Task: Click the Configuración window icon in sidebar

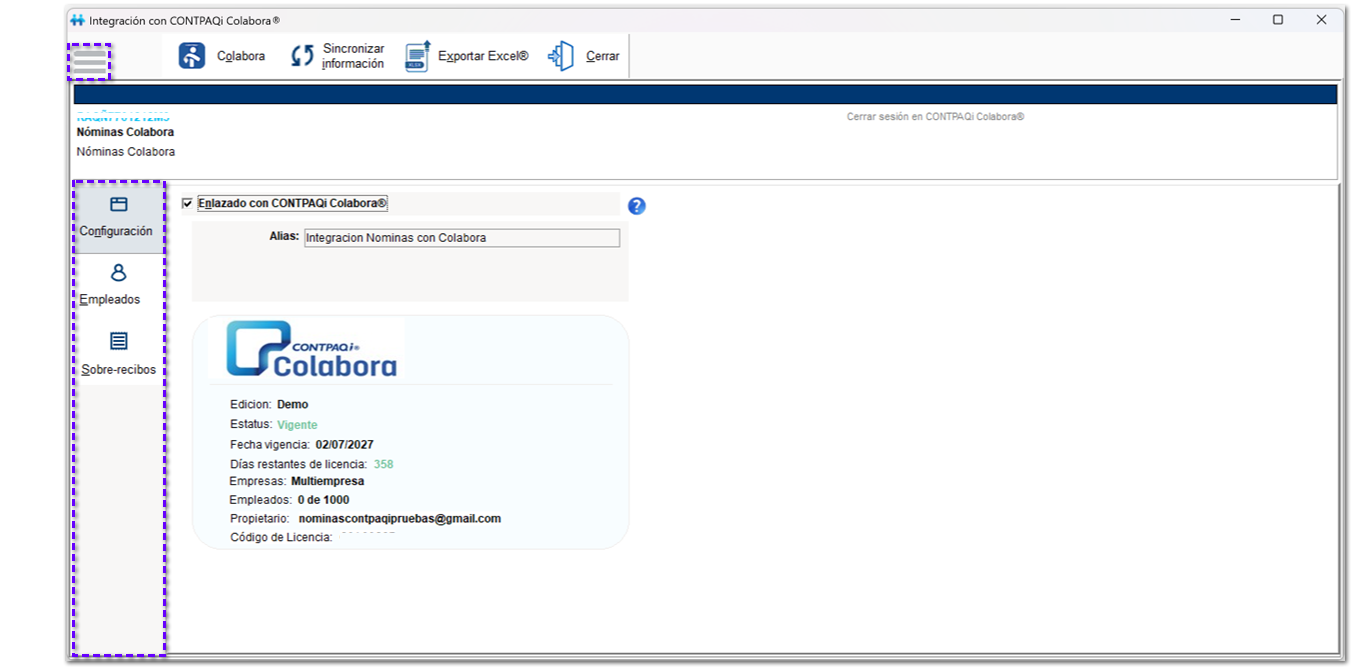Action: pos(118,204)
